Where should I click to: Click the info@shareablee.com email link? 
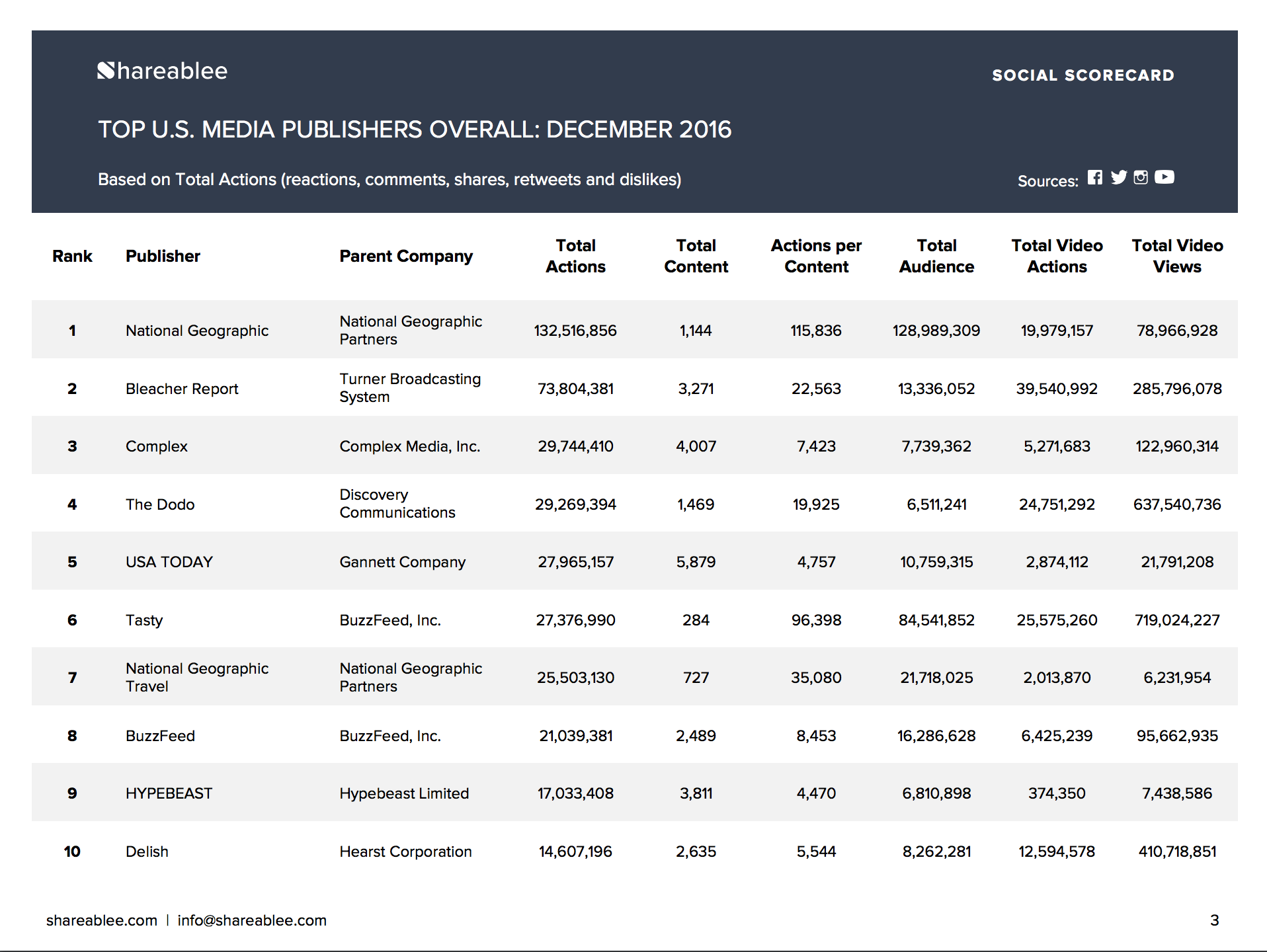click(252, 920)
